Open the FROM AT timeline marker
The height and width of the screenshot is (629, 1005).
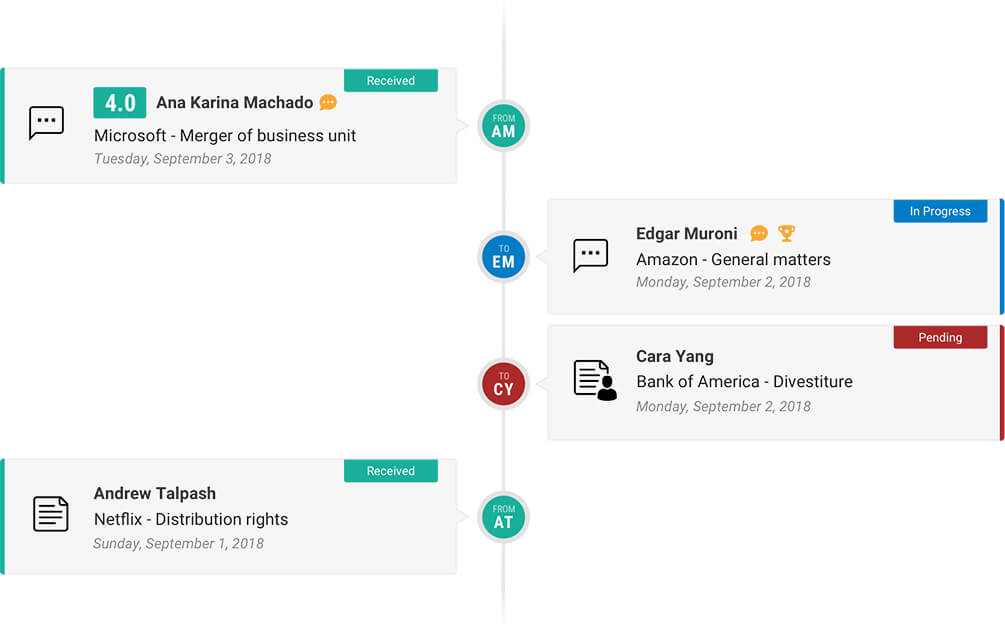503,517
